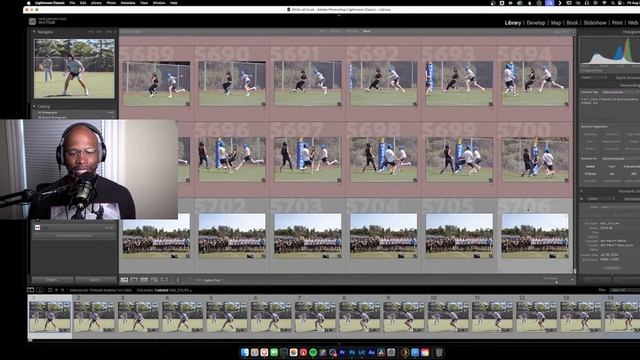Select grid photo 5694
This screenshot has height=360, width=640.
[535, 83]
